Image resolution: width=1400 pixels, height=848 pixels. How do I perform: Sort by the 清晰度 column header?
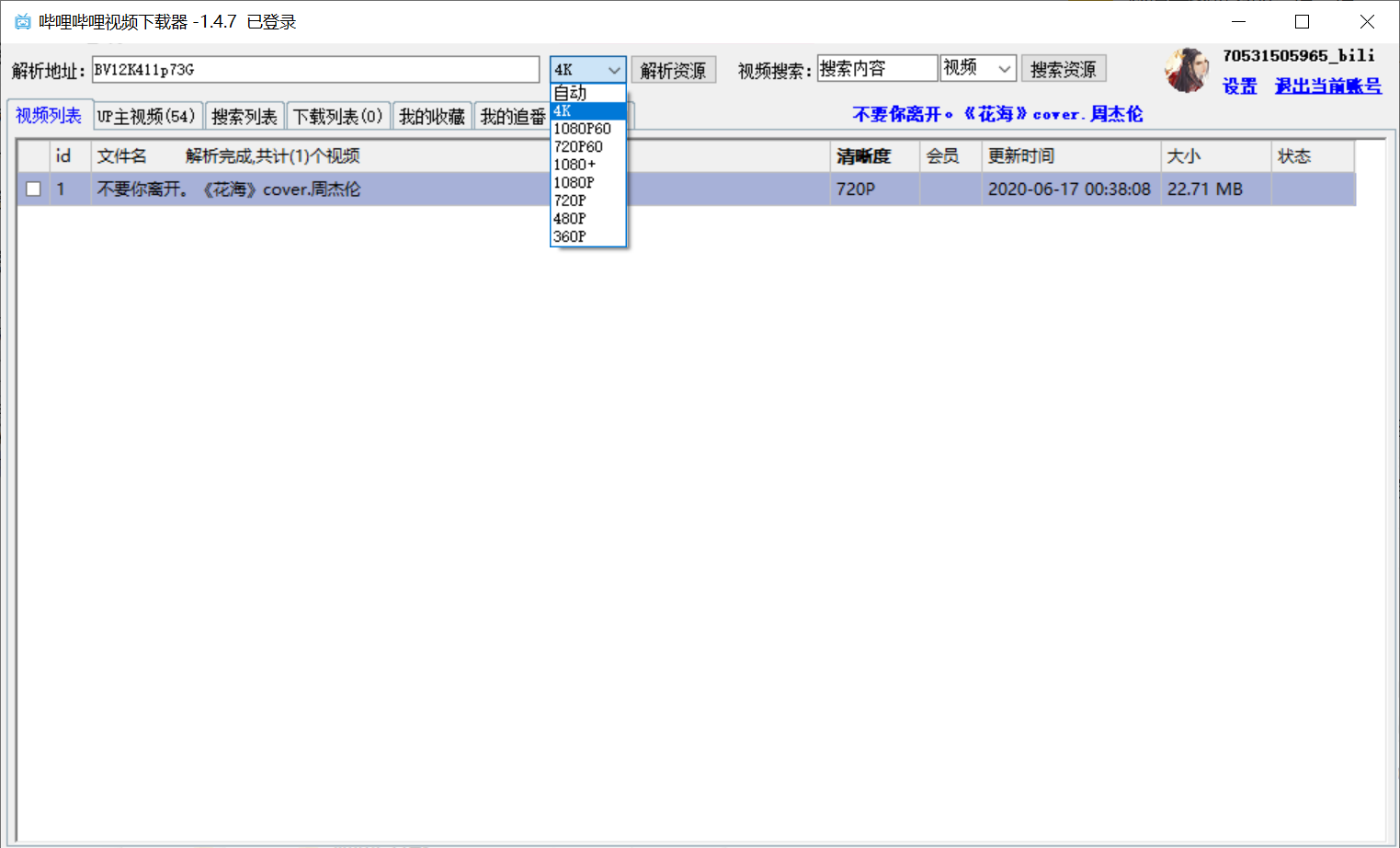click(874, 156)
